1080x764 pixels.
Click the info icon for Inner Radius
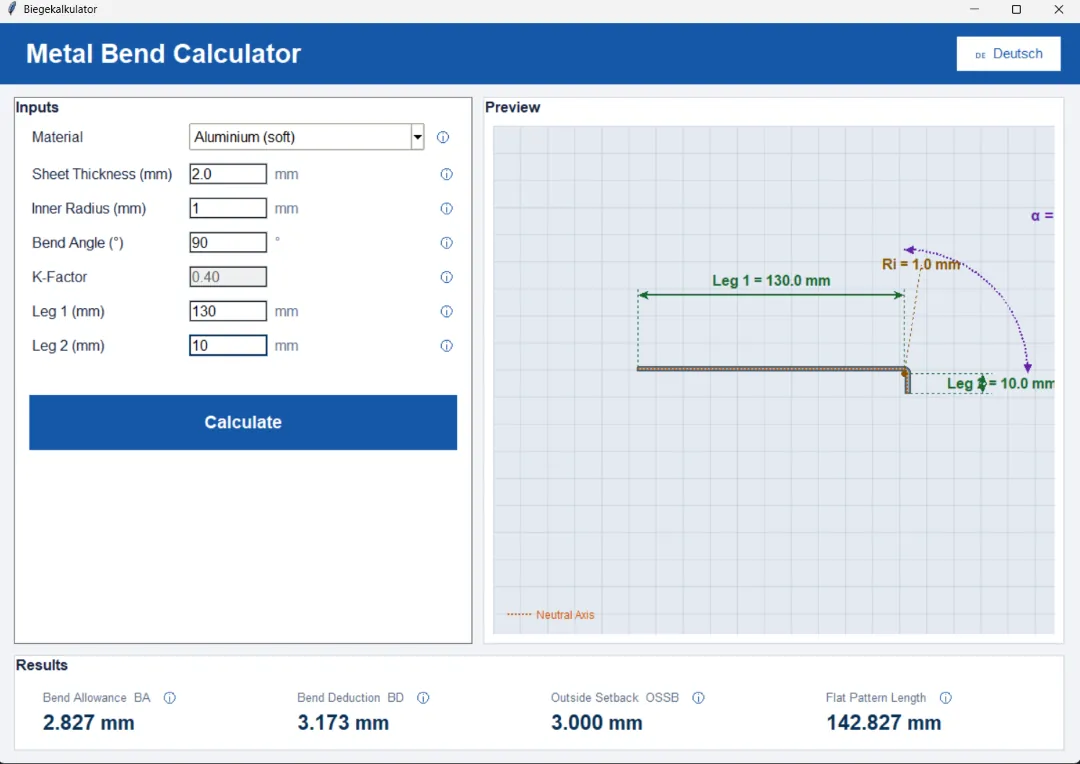coord(446,209)
